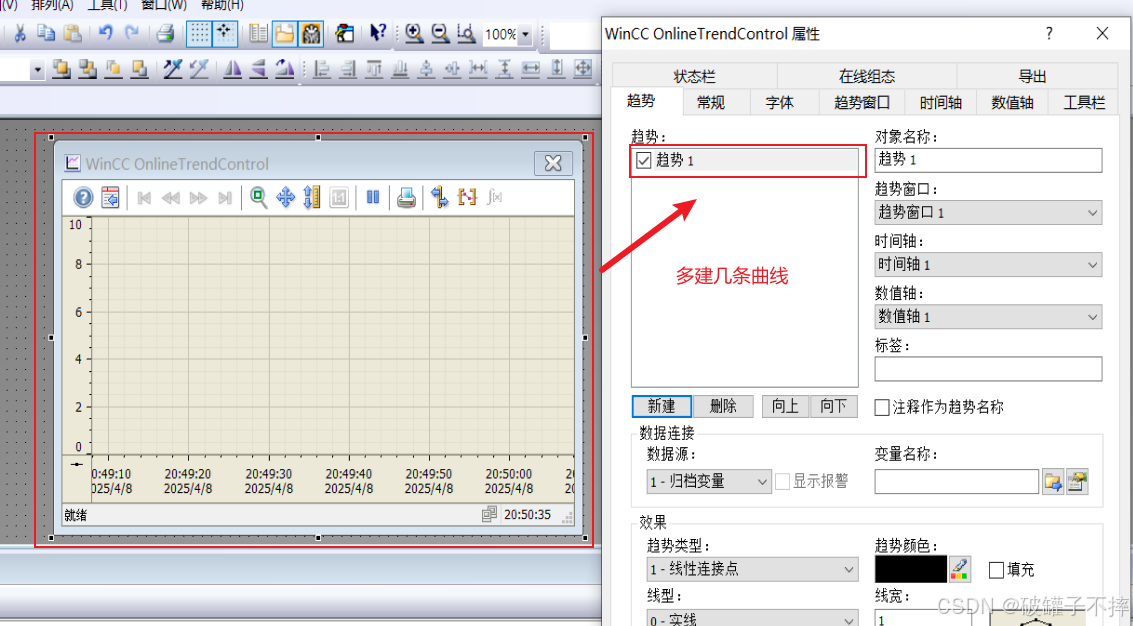Click the 删除 button
The width and height of the screenshot is (1133, 626).
tap(723, 406)
